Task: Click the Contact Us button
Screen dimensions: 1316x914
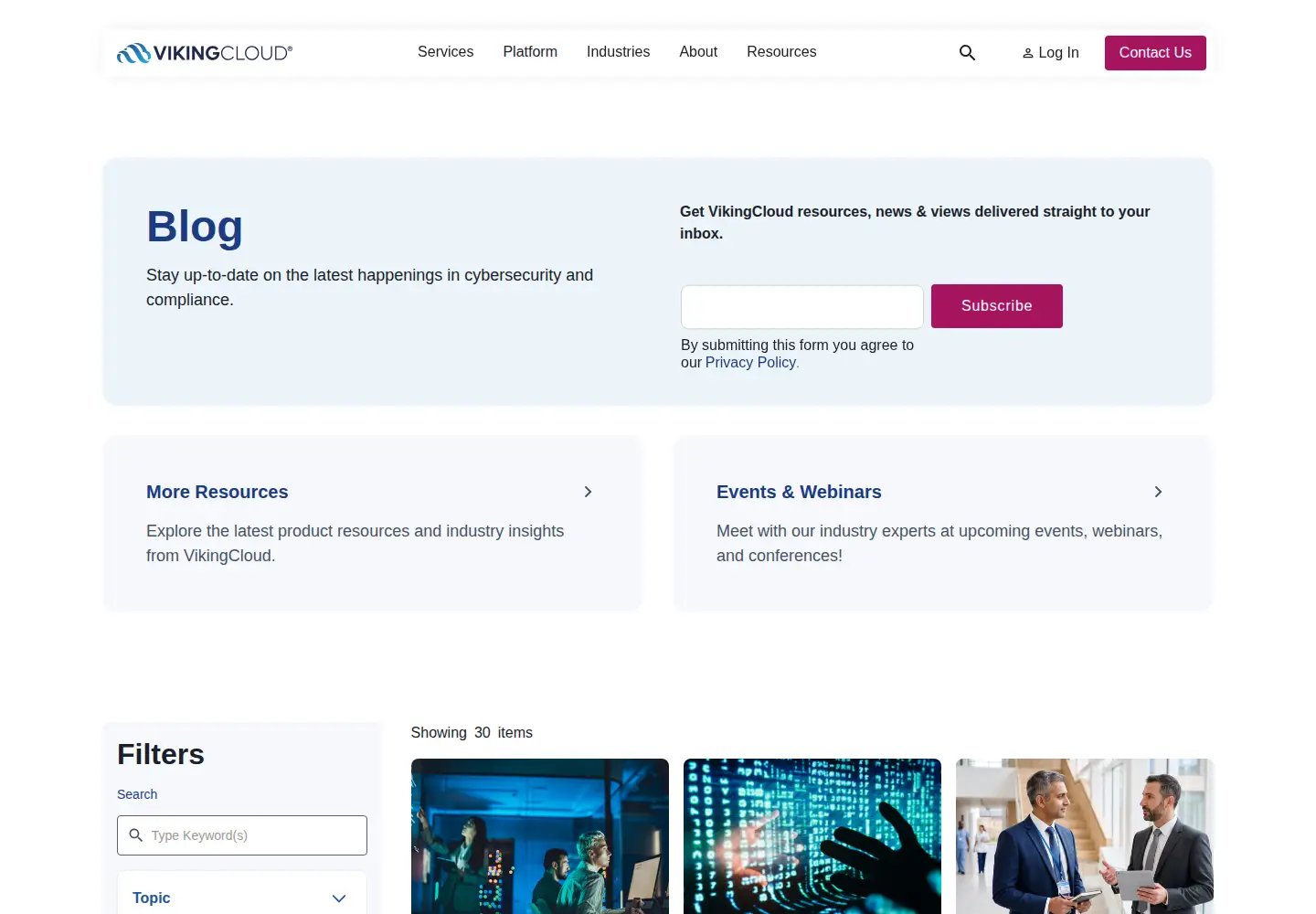Action: [x=1155, y=53]
